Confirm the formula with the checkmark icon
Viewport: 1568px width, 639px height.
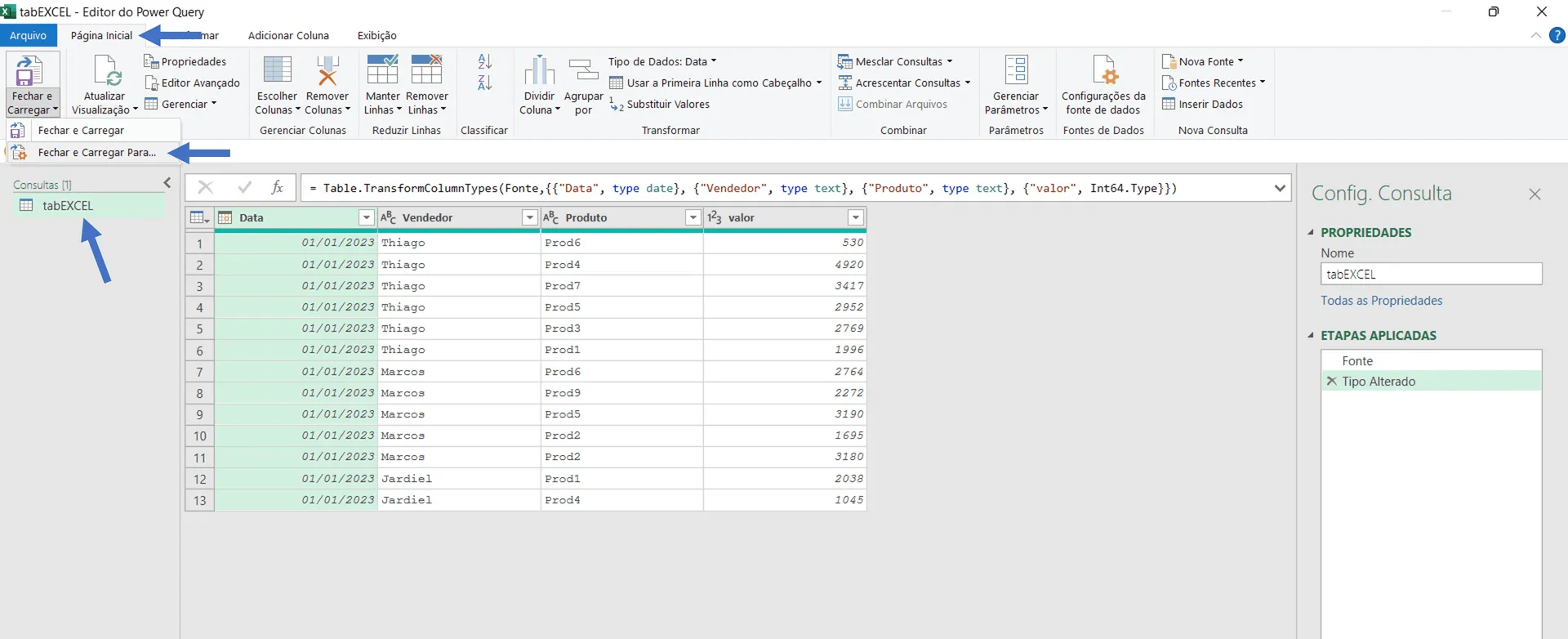pyautogui.click(x=244, y=187)
